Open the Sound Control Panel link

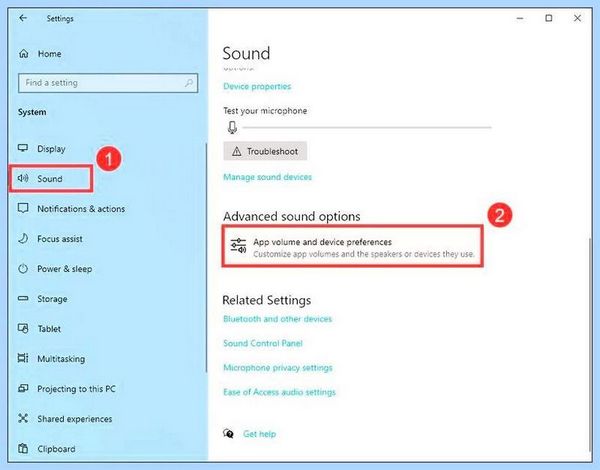pos(263,343)
